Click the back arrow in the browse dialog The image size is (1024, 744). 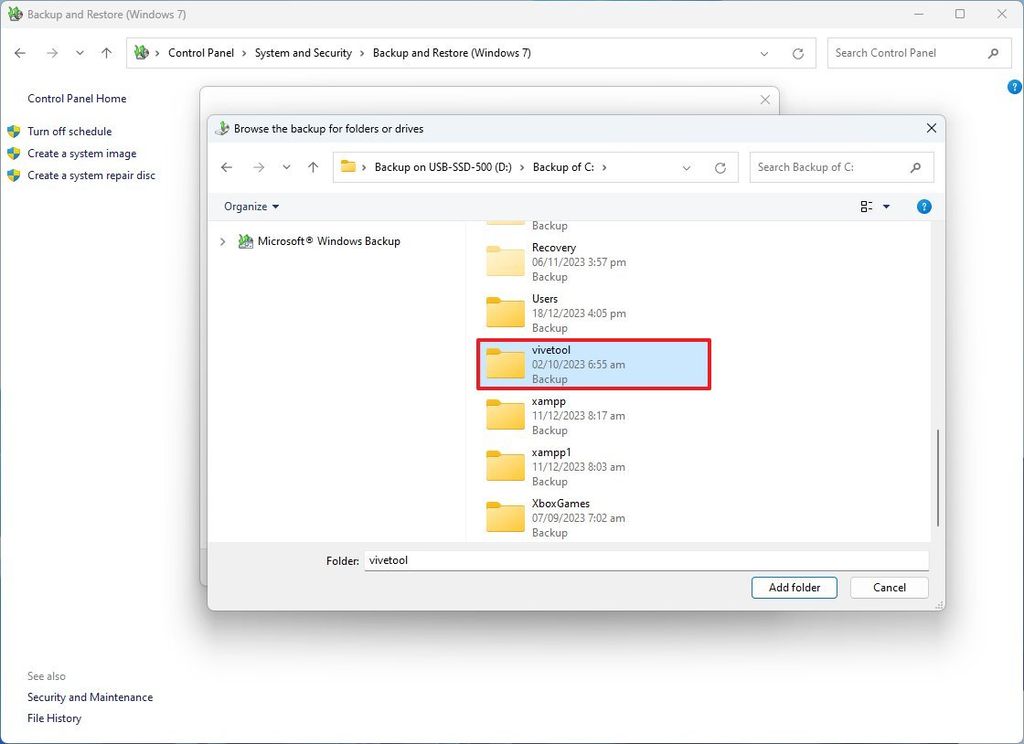(x=227, y=167)
